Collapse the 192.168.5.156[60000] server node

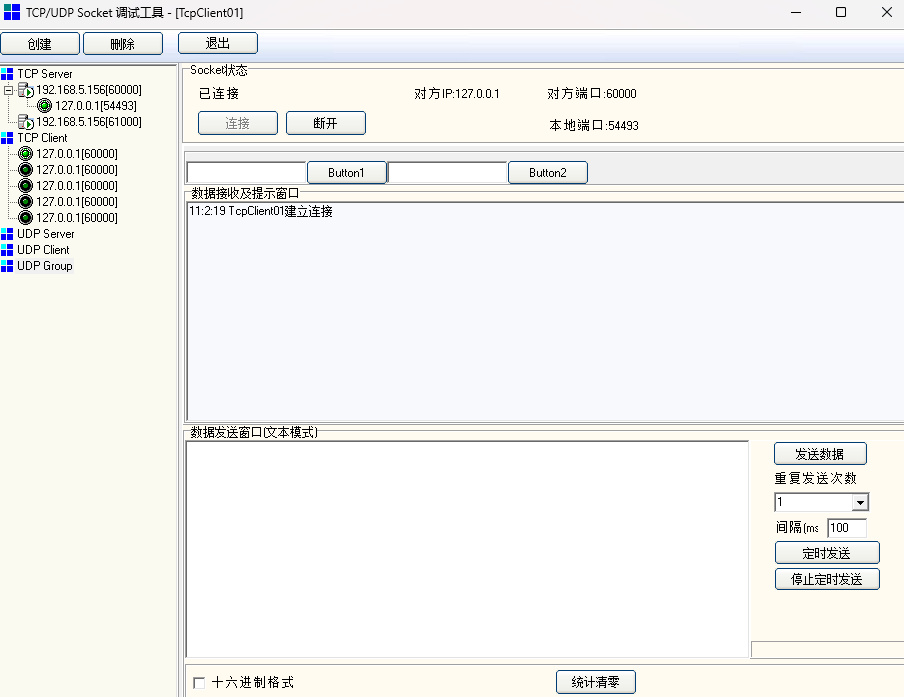[x=8, y=90]
